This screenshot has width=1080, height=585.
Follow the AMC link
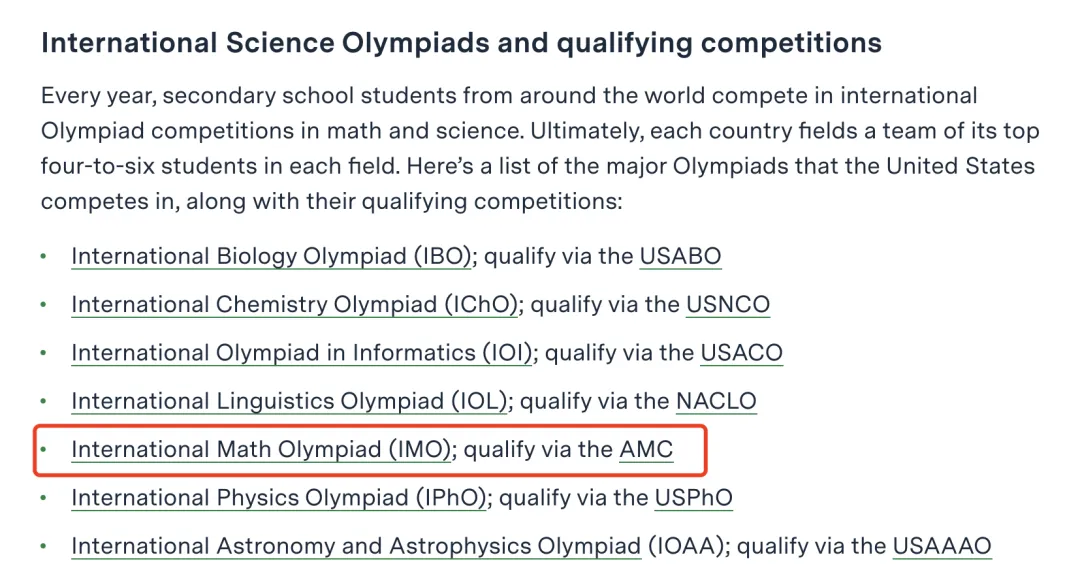[646, 449]
